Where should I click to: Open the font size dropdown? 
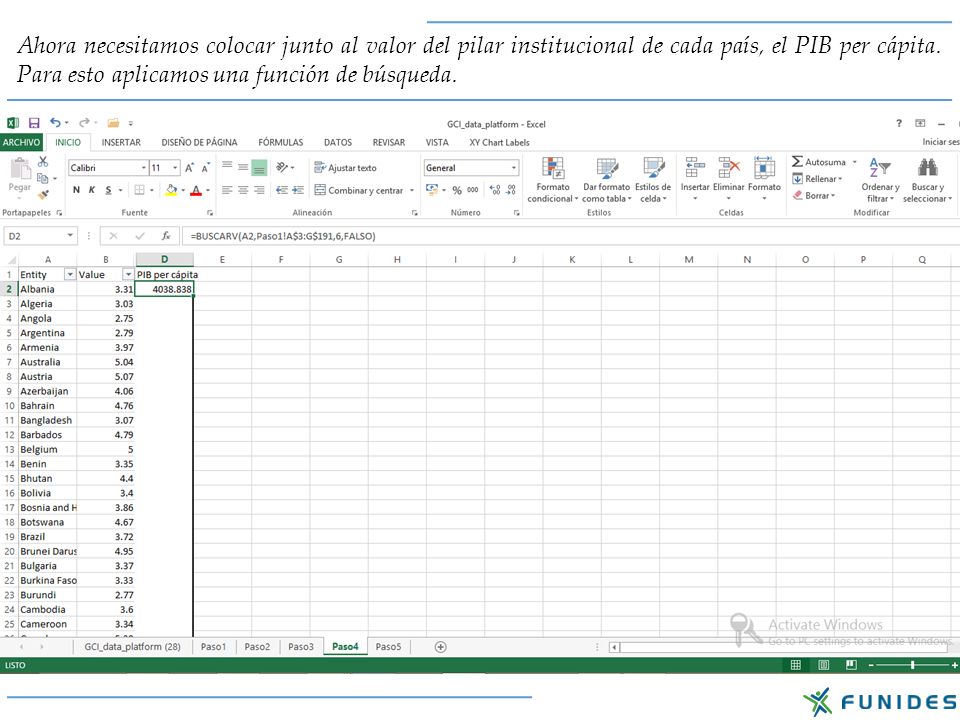pyautogui.click(x=176, y=168)
